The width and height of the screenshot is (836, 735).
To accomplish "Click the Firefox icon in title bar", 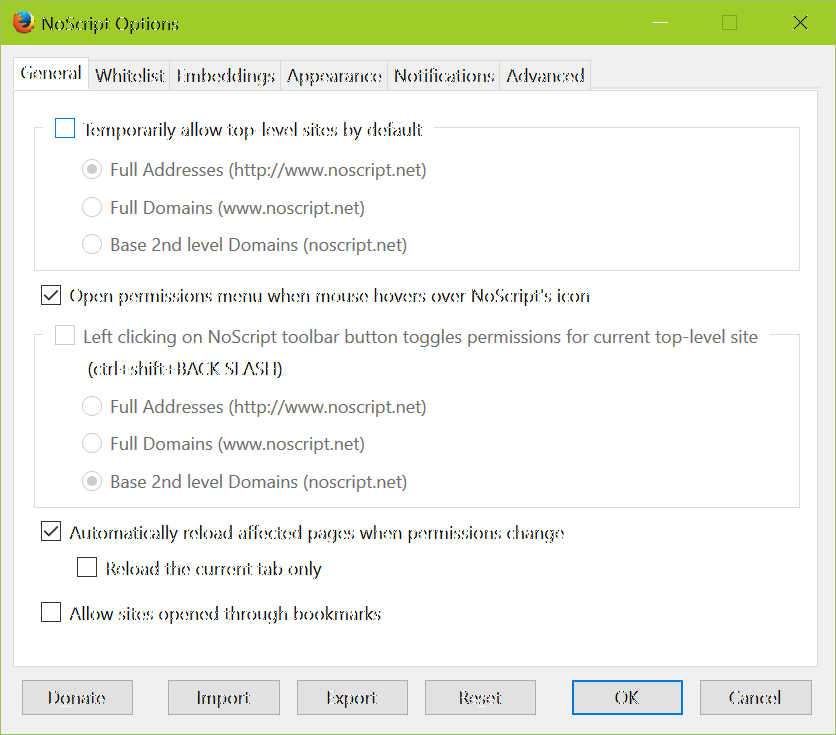I will click(23, 22).
